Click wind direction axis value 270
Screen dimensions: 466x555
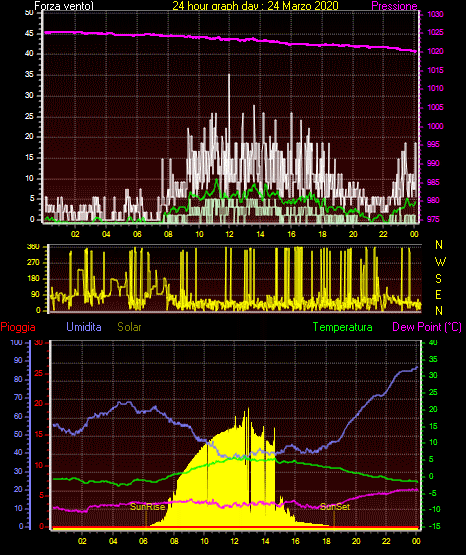tap(34, 263)
